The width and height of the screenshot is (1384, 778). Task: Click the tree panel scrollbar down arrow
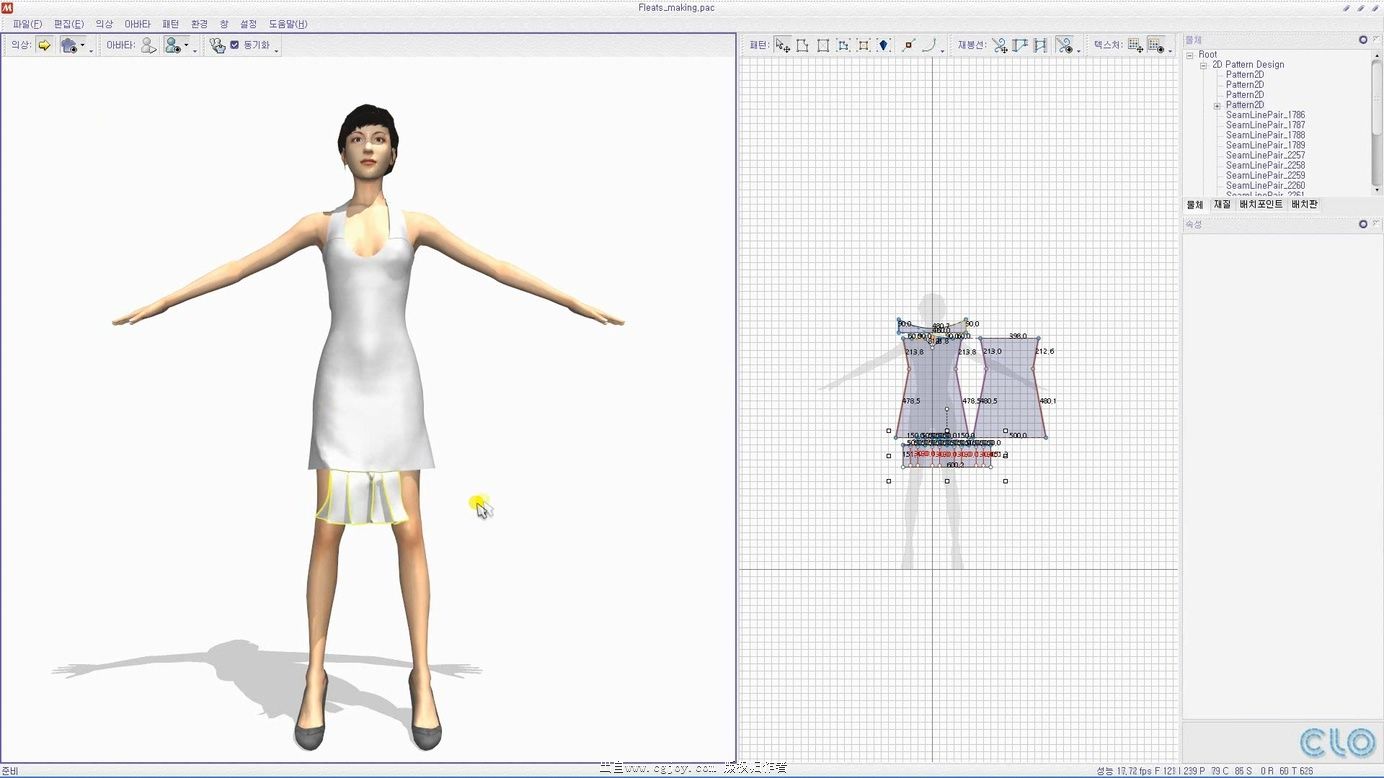click(1378, 189)
